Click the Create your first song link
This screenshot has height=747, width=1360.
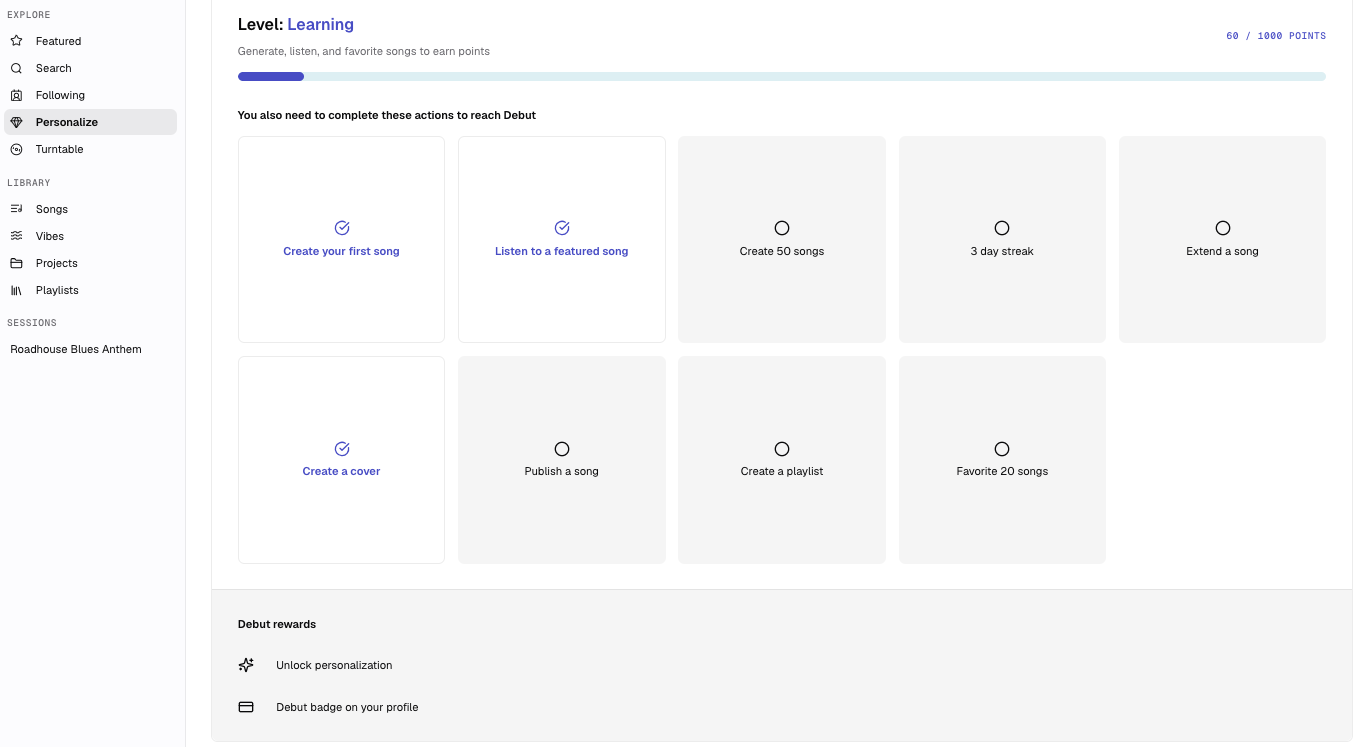point(341,251)
